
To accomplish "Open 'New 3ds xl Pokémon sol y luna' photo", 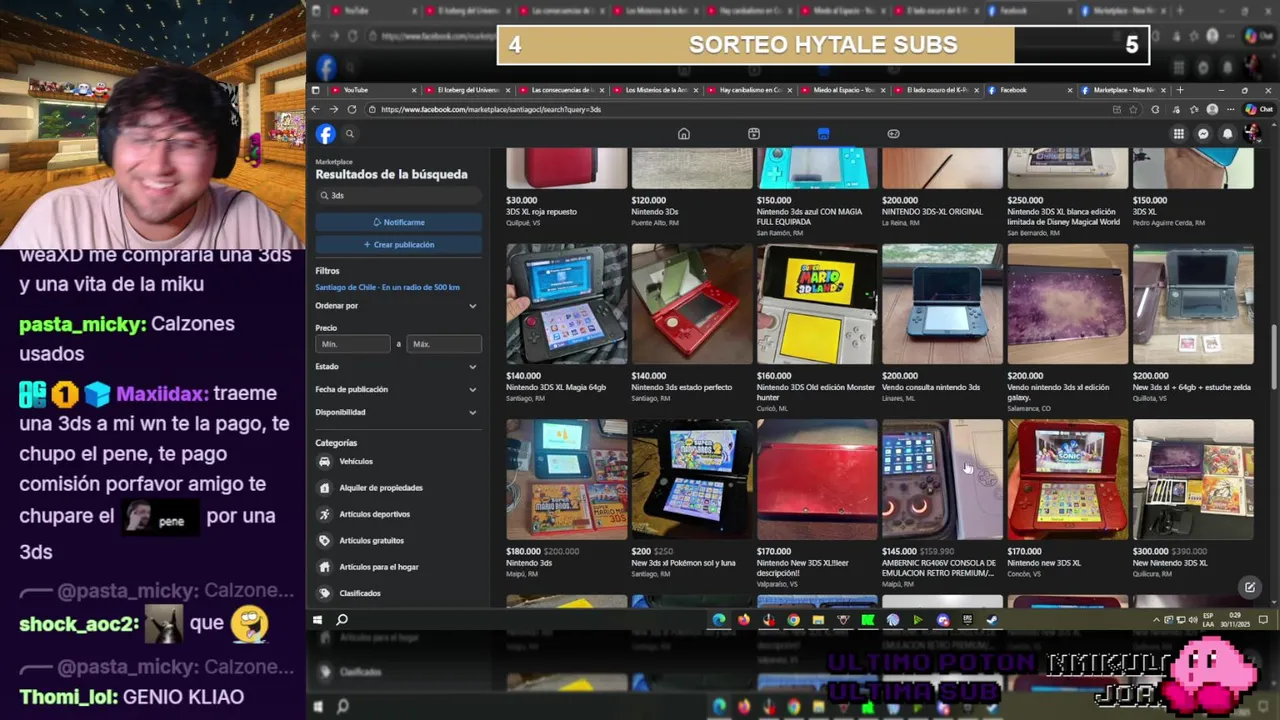I will click(x=692, y=479).
